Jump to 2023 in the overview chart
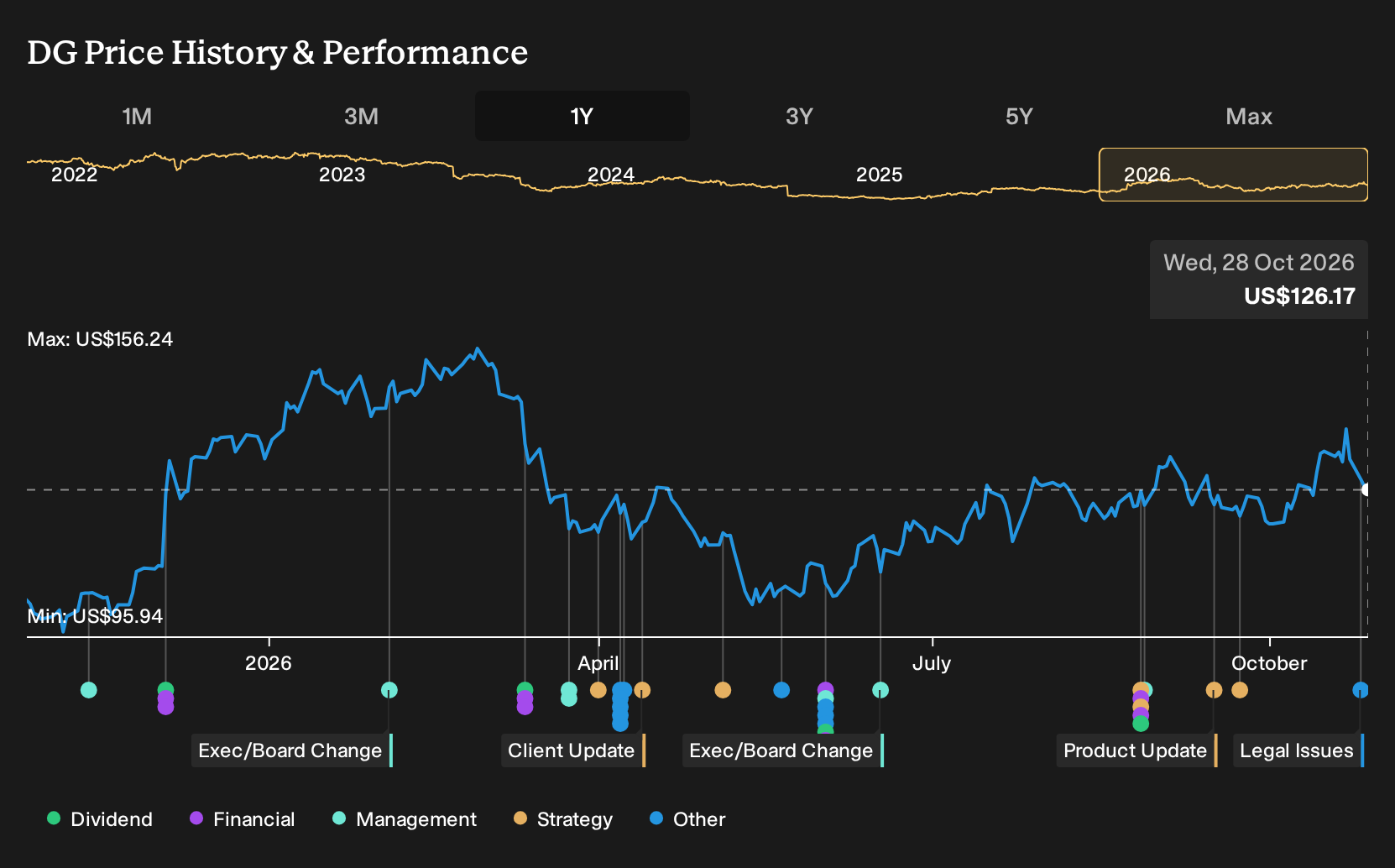The image size is (1395, 868). (342, 175)
